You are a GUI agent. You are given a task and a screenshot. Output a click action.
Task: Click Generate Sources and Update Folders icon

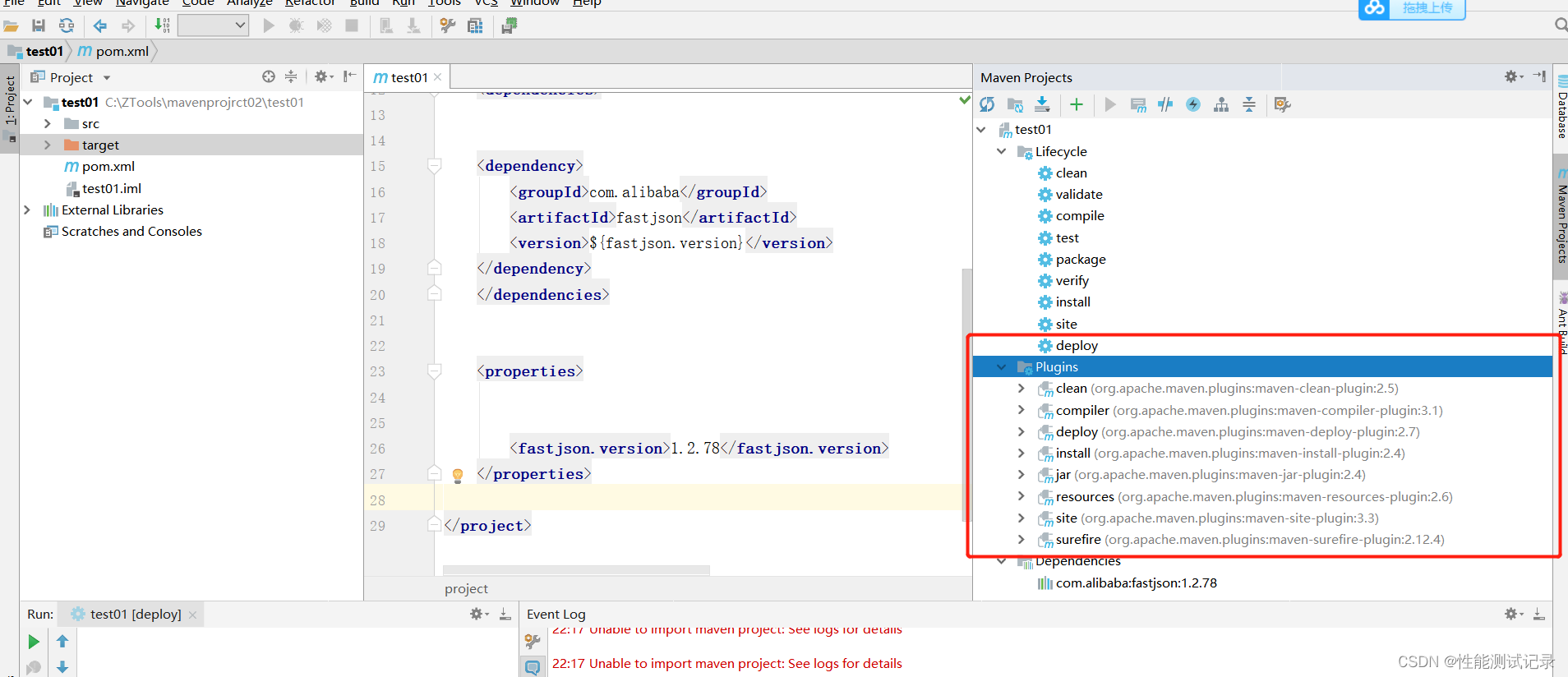point(1015,104)
